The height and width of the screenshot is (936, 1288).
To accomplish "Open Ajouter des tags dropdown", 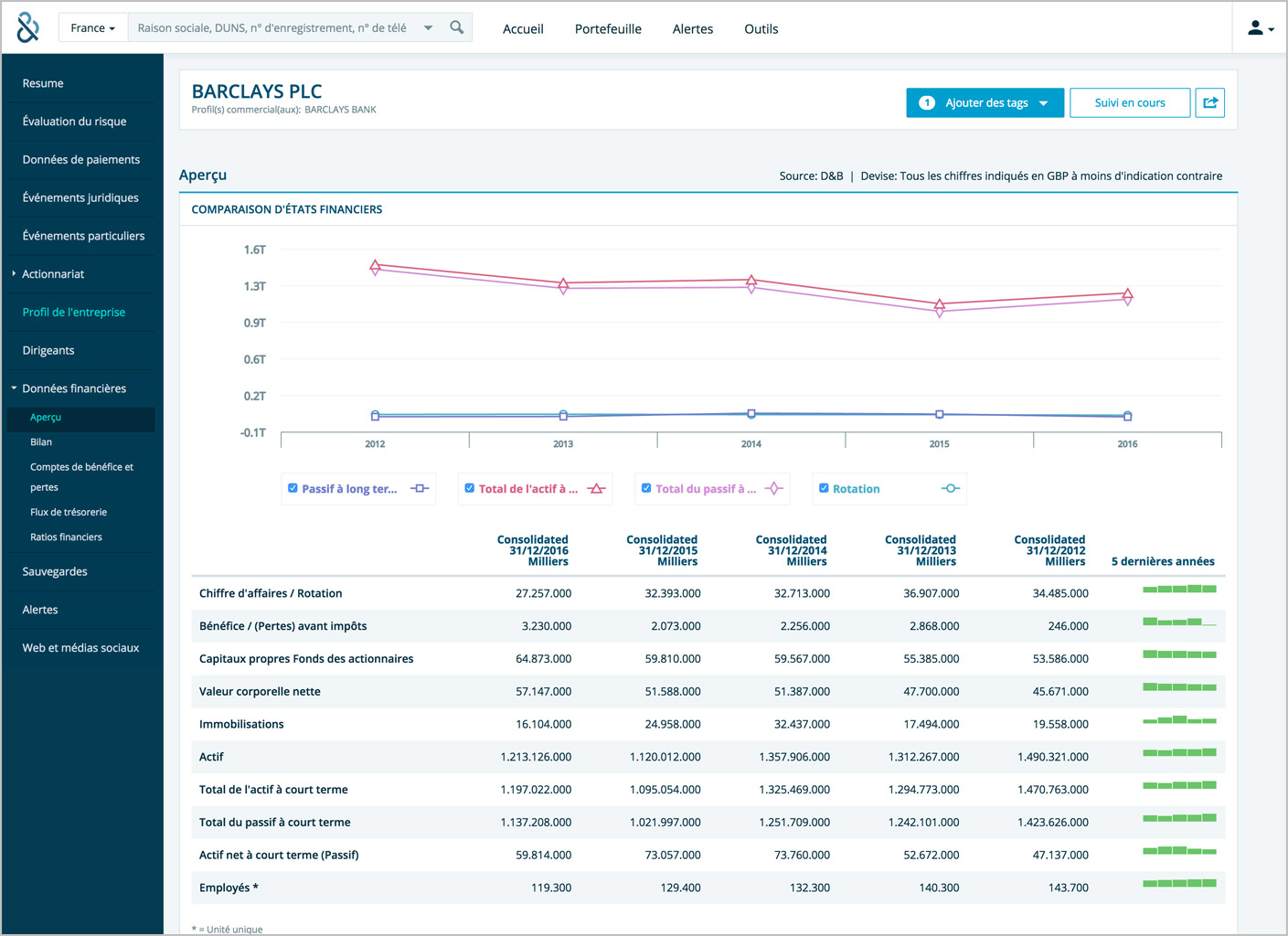I will point(985,102).
